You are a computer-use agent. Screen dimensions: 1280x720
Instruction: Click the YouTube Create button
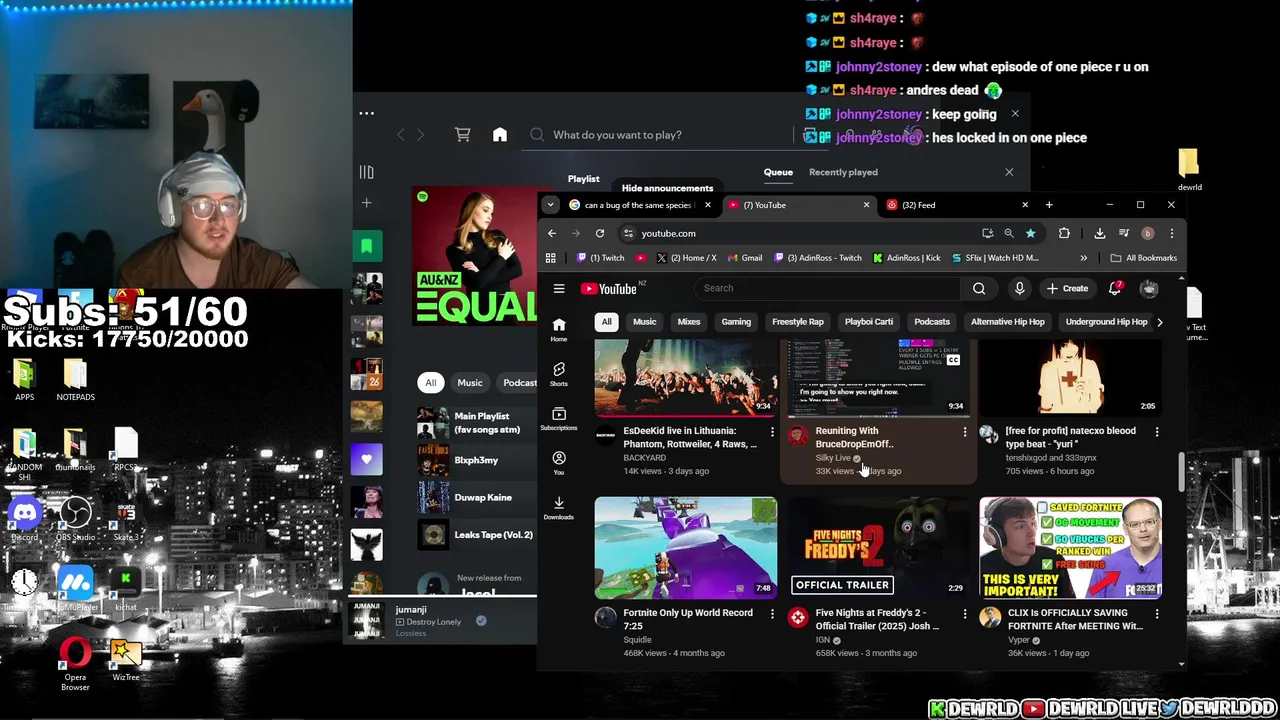click(1067, 289)
